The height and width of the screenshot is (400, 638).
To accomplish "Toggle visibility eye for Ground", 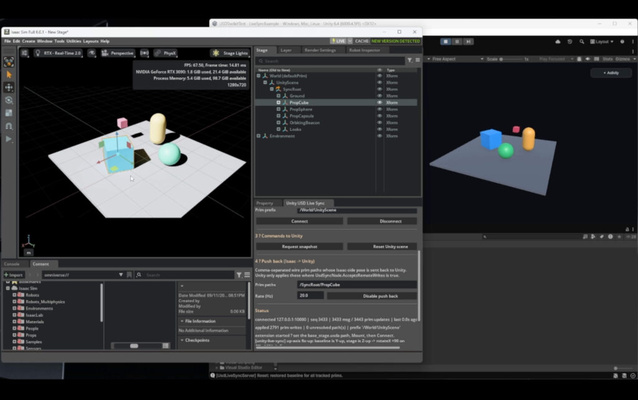I will pyautogui.click(x=380, y=96).
